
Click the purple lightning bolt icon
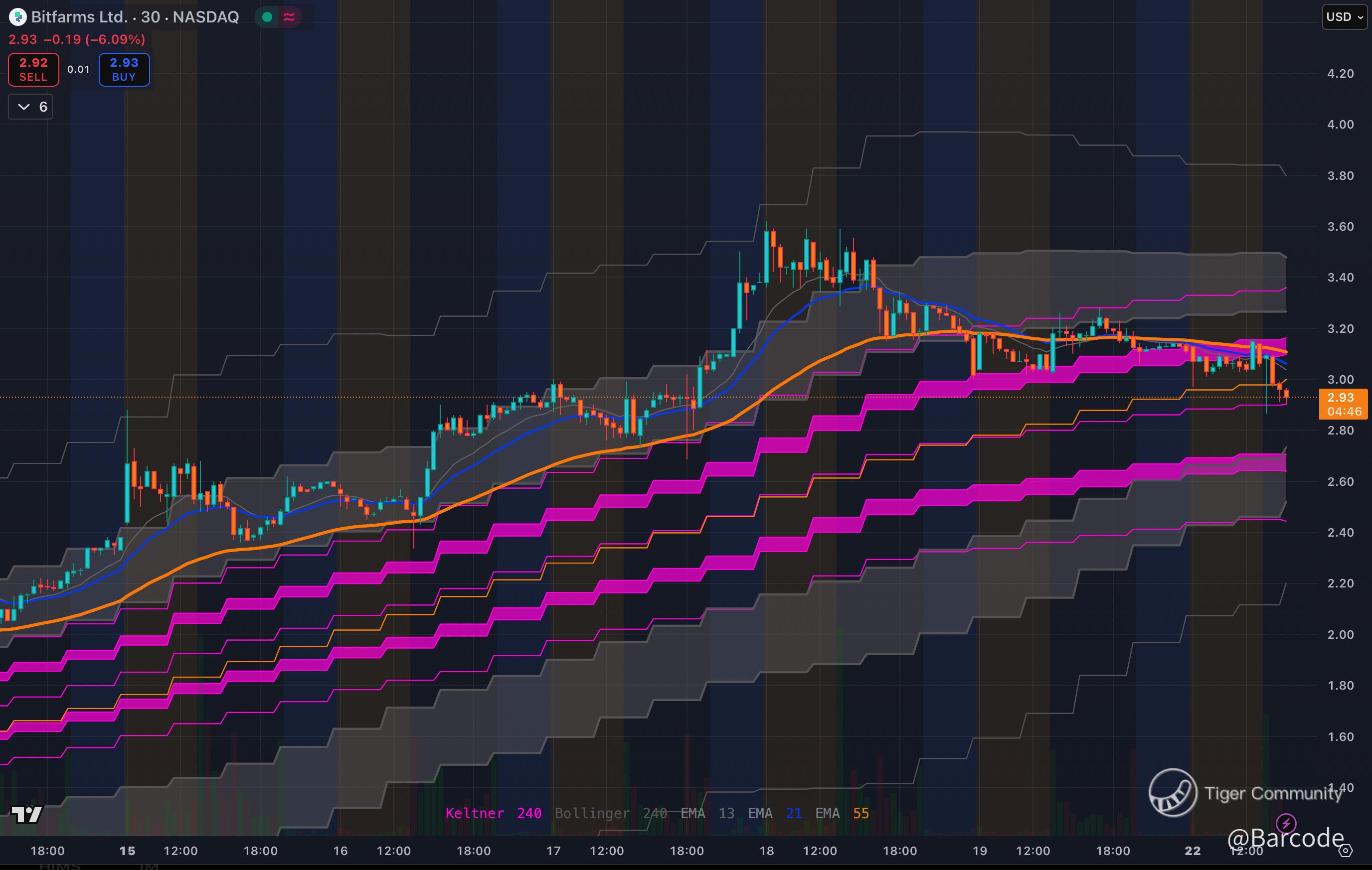click(1286, 823)
